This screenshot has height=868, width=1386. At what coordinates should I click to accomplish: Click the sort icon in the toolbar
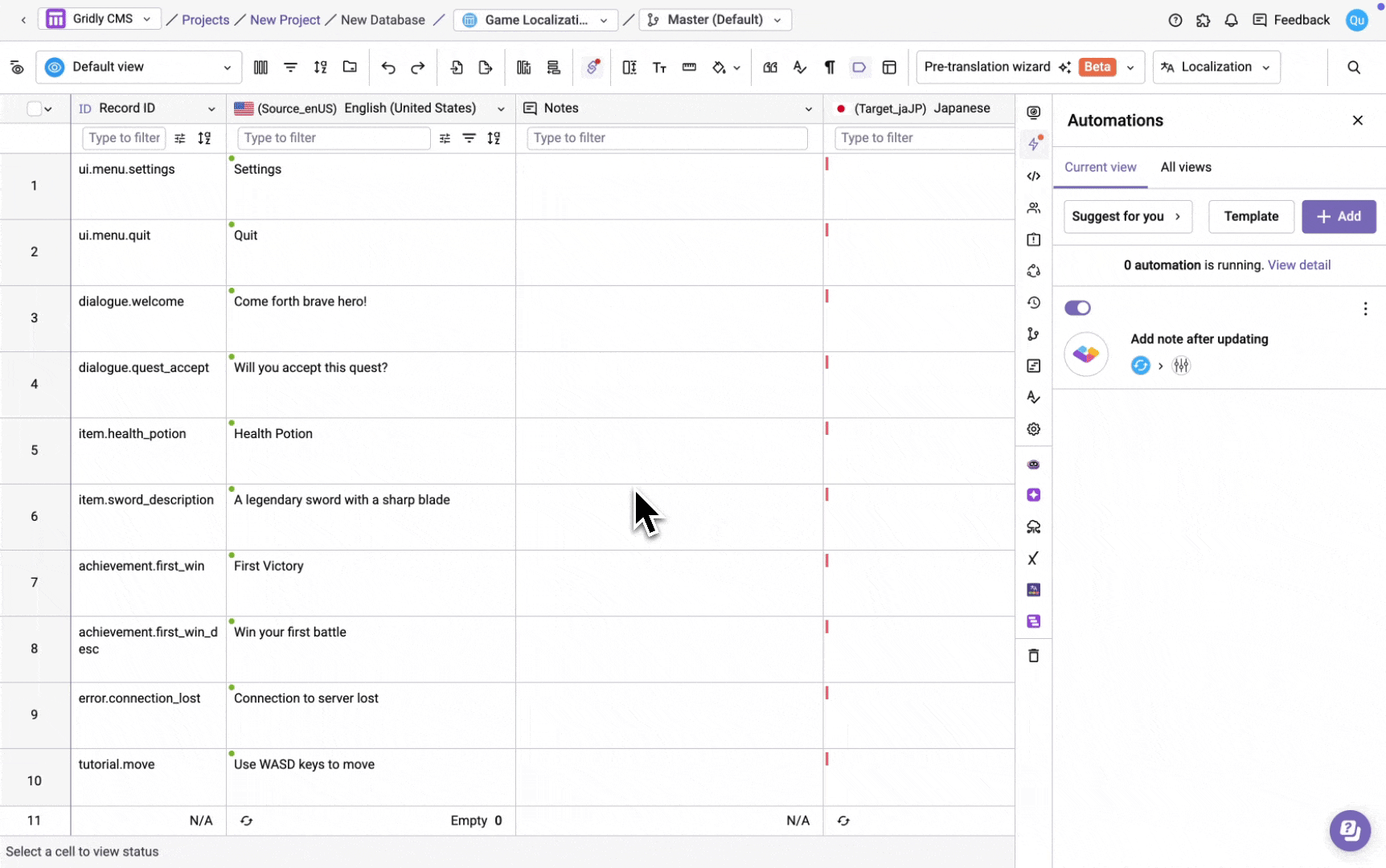320,68
